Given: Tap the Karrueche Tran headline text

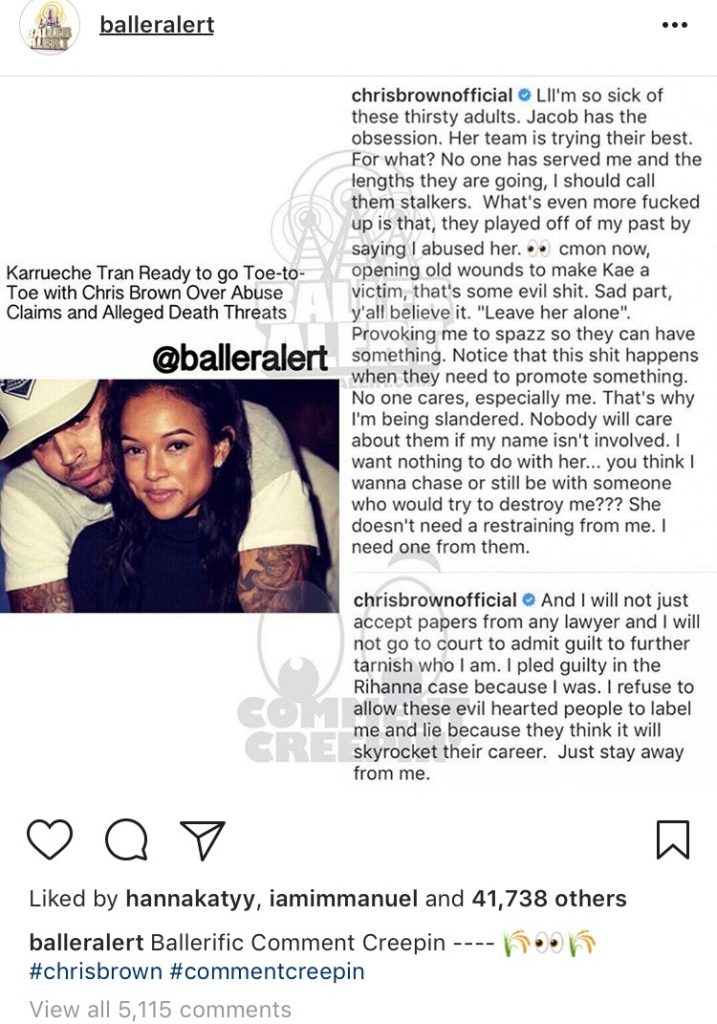Looking at the screenshot, I should click(x=155, y=292).
